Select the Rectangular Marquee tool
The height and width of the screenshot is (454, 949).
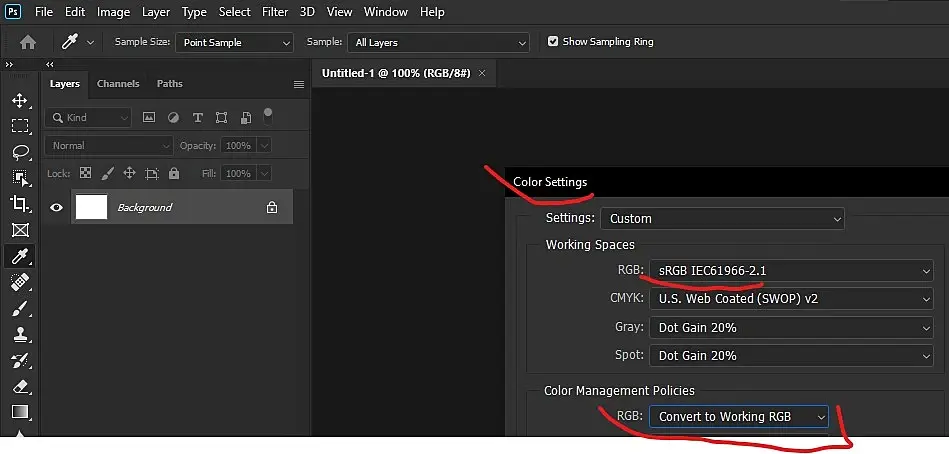click(19, 126)
